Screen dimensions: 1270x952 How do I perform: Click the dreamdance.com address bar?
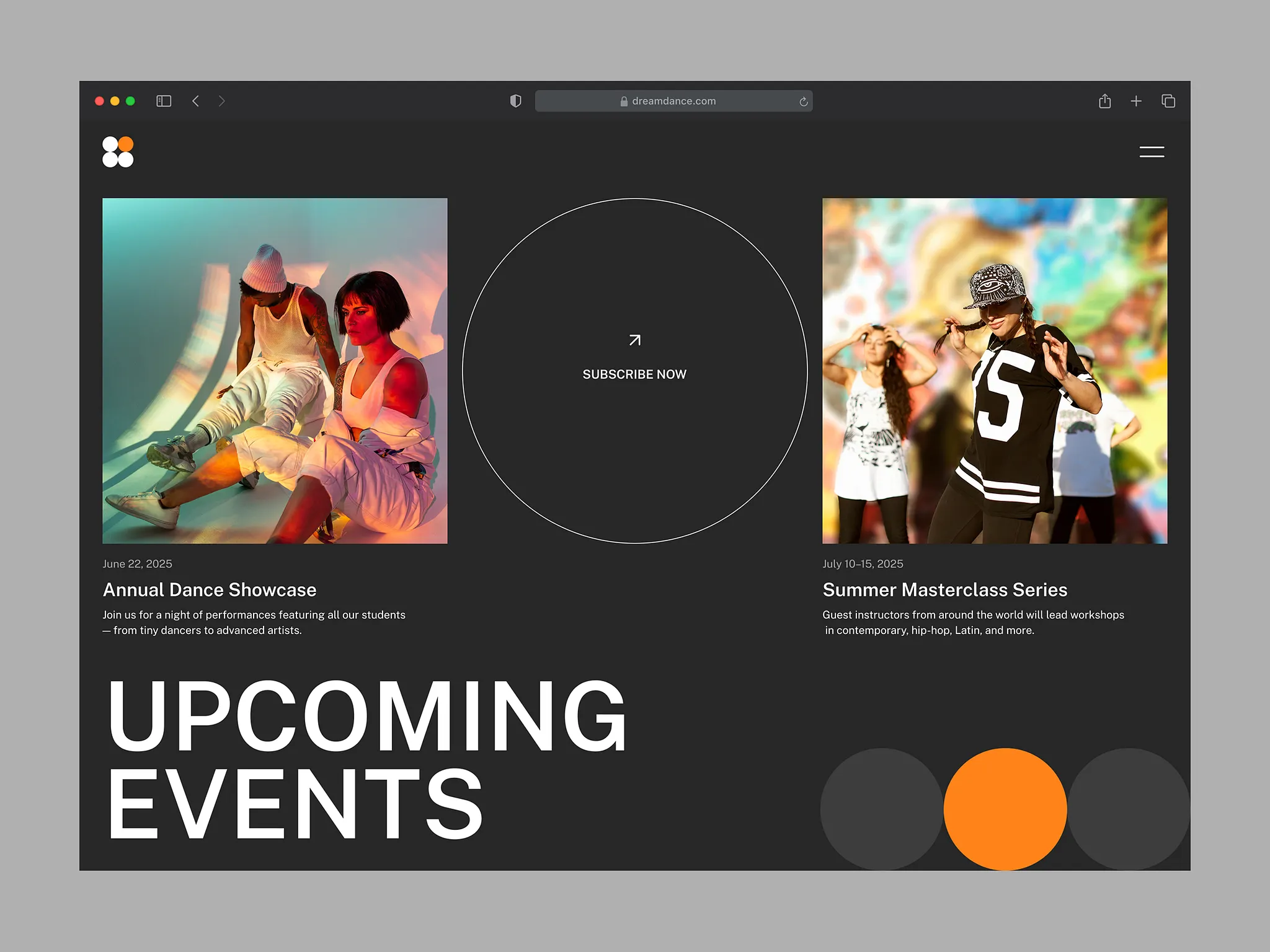pyautogui.click(x=673, y=101)
